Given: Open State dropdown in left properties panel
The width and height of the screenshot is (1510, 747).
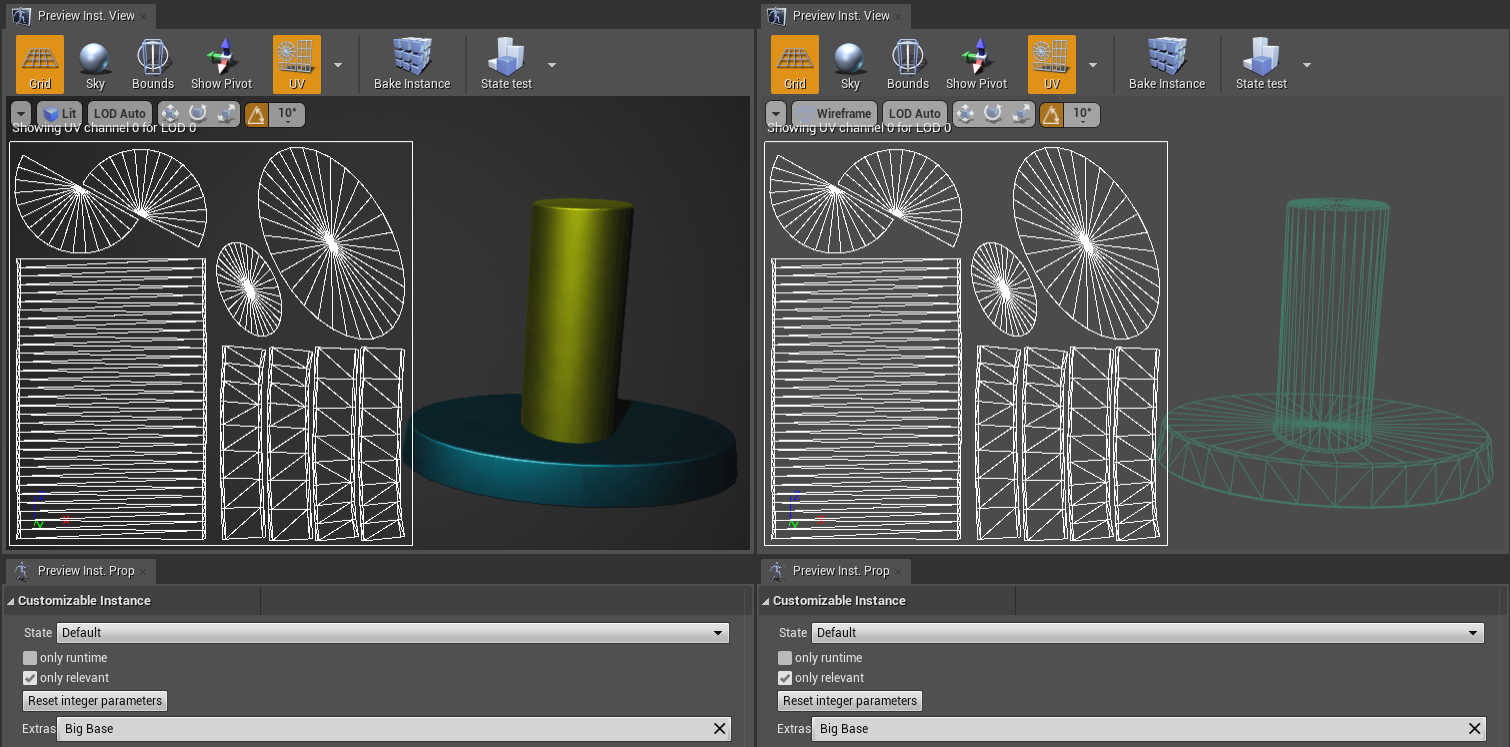Looking at the screenshot, I should 393,632.
